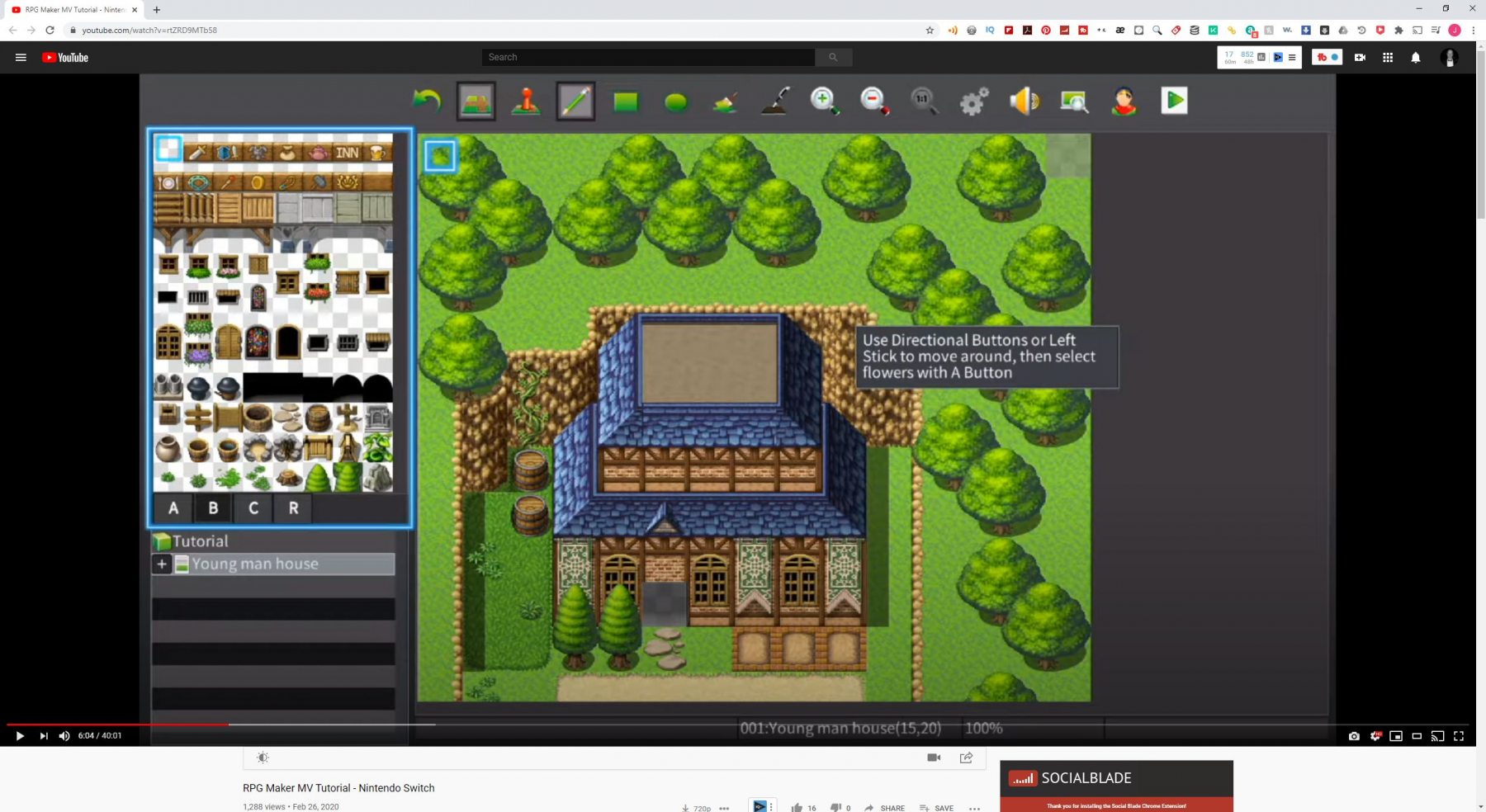Bookmark this page with the star
Screen dimensions: 1486x812
point(930,30)
